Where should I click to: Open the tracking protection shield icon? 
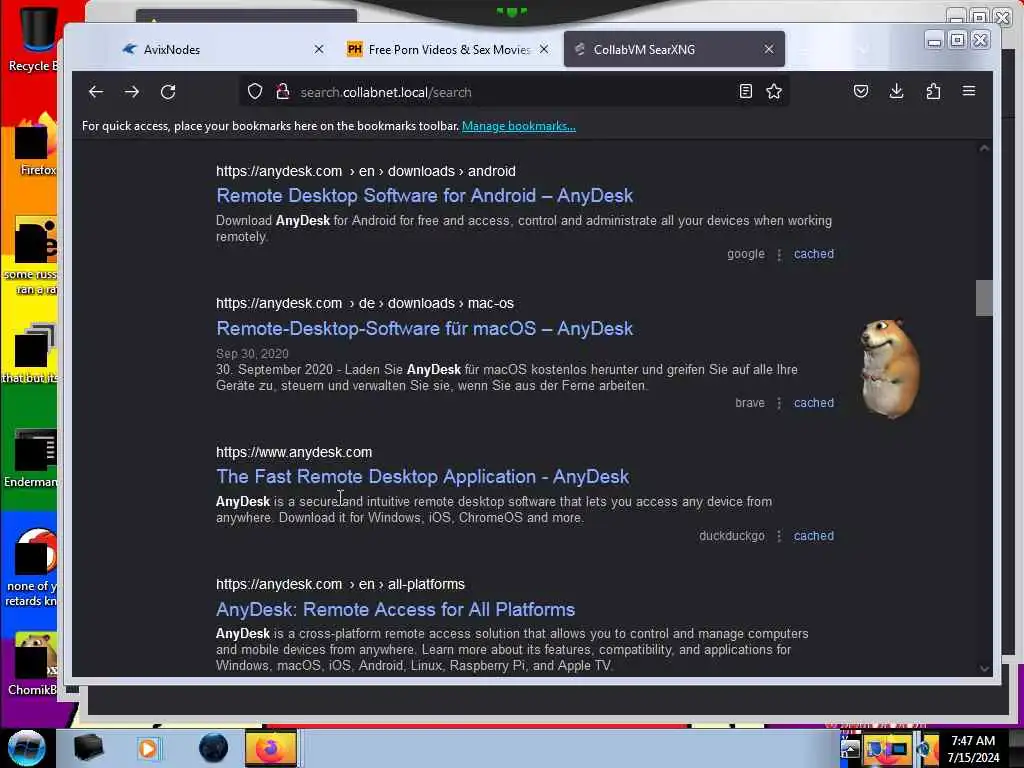[x=255, y=92]
